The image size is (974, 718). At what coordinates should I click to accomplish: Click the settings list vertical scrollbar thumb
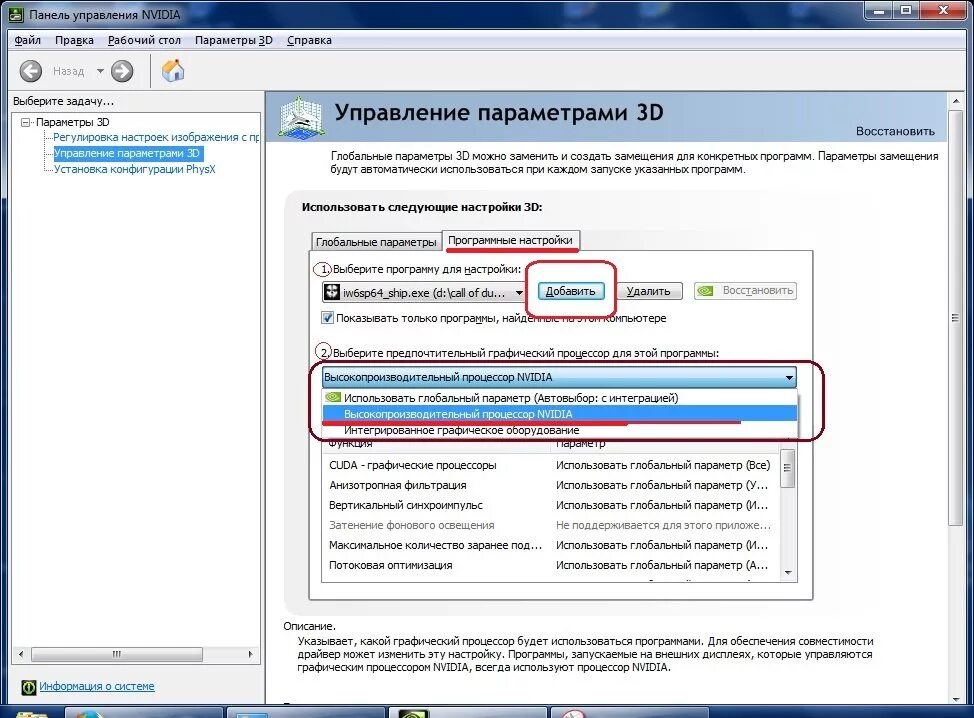click(x=788, y=470)
